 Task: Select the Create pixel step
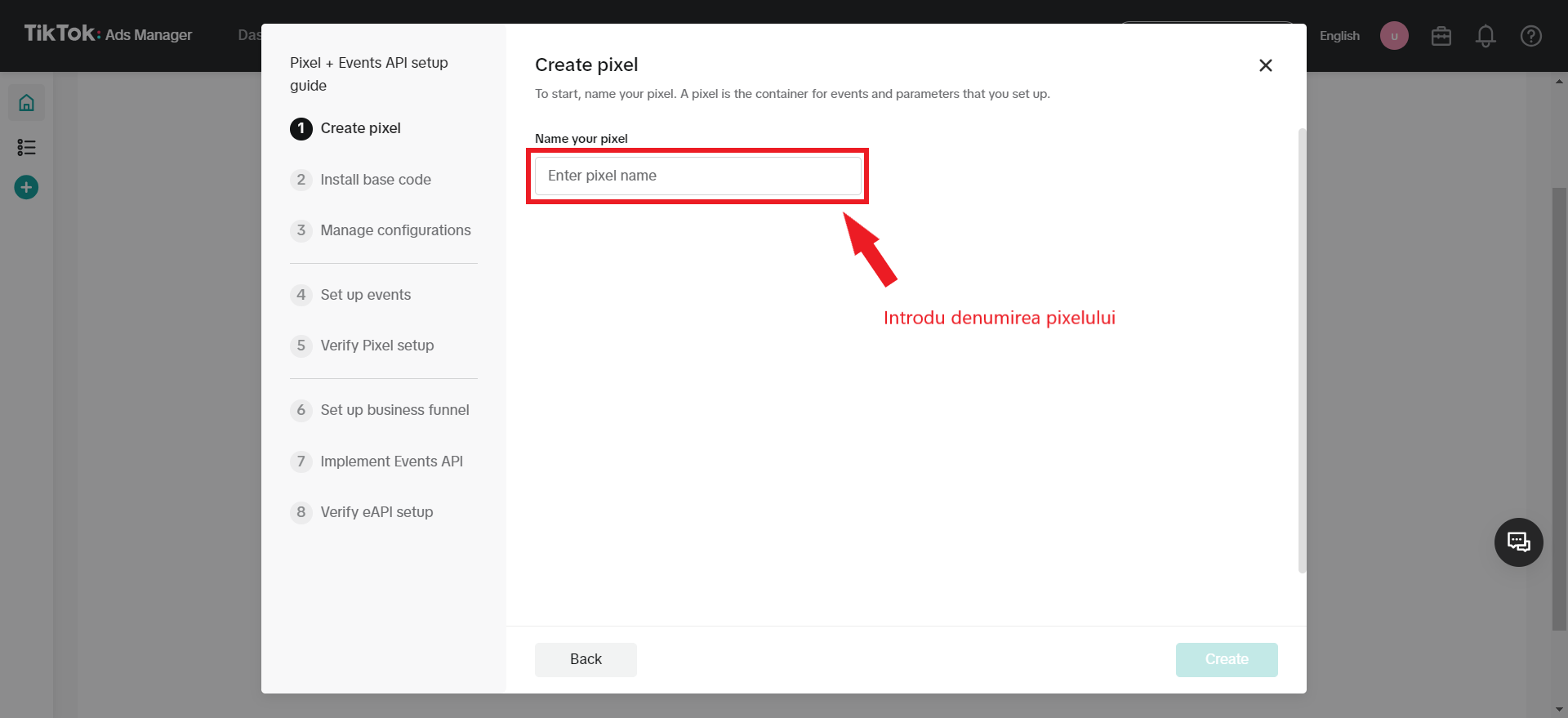click(x=360, y=128)
